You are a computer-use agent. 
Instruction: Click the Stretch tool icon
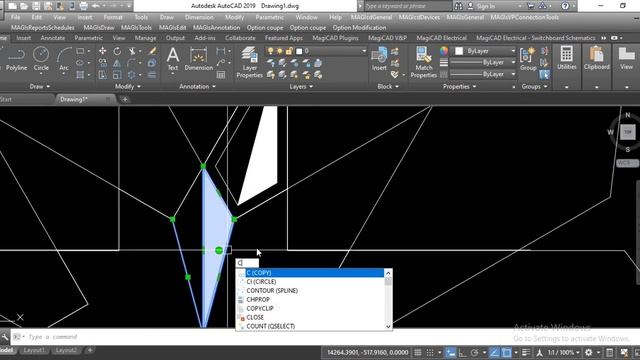[102, 75]
